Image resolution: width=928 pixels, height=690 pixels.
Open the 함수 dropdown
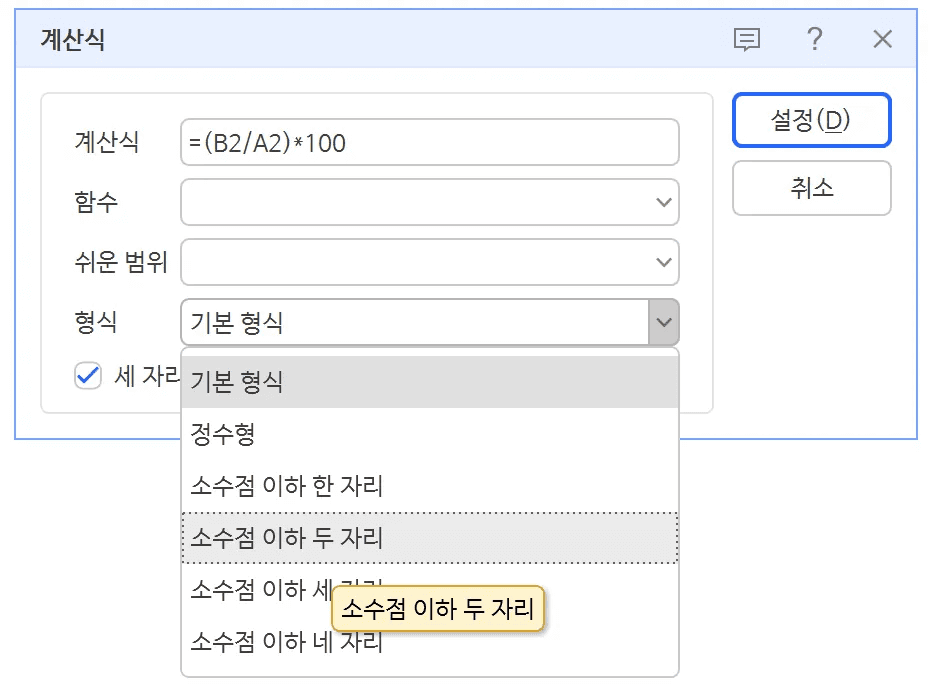pos(663,202)
